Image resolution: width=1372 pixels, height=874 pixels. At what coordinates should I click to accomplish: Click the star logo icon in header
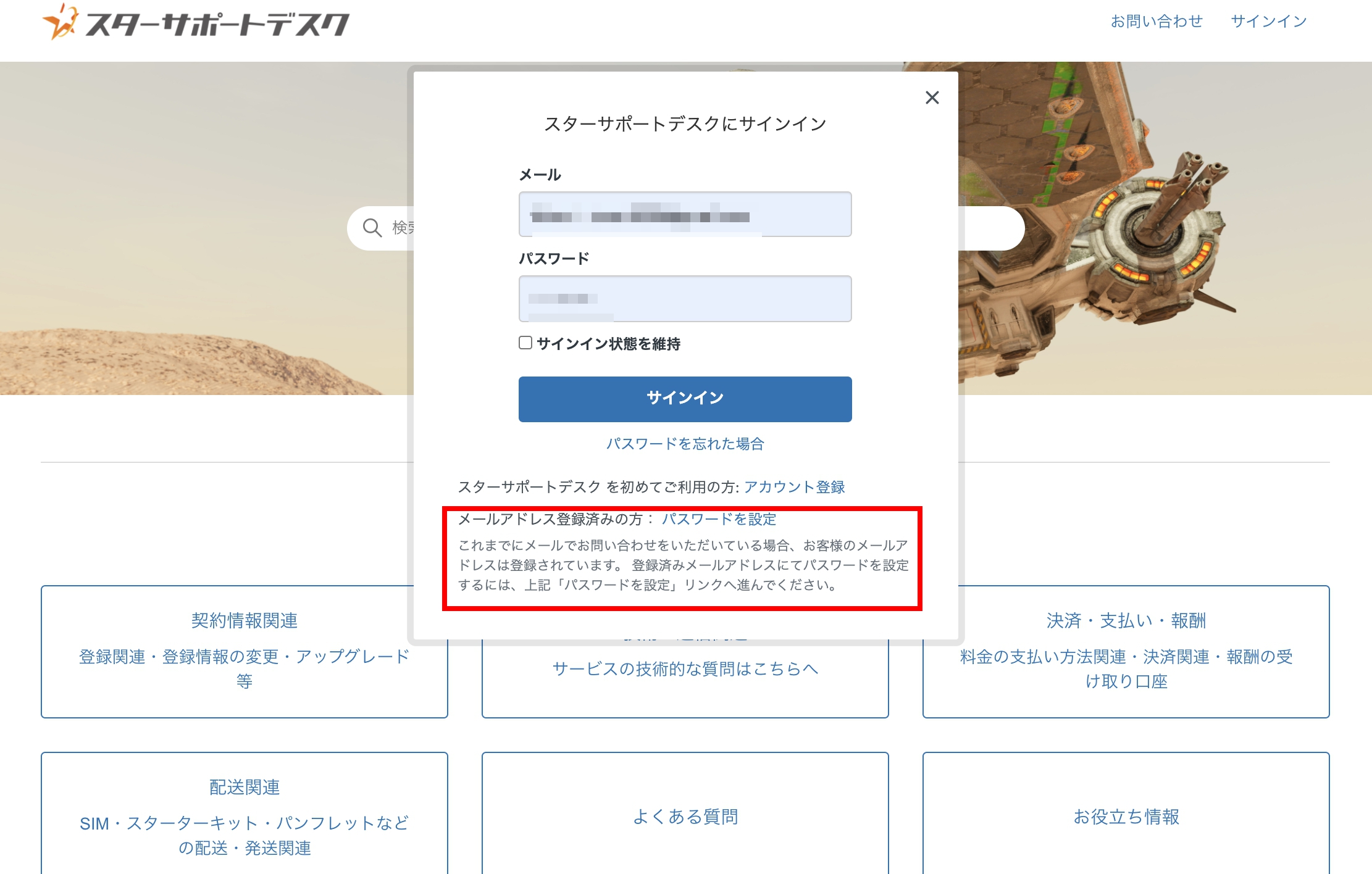click(x=62, y=22)
